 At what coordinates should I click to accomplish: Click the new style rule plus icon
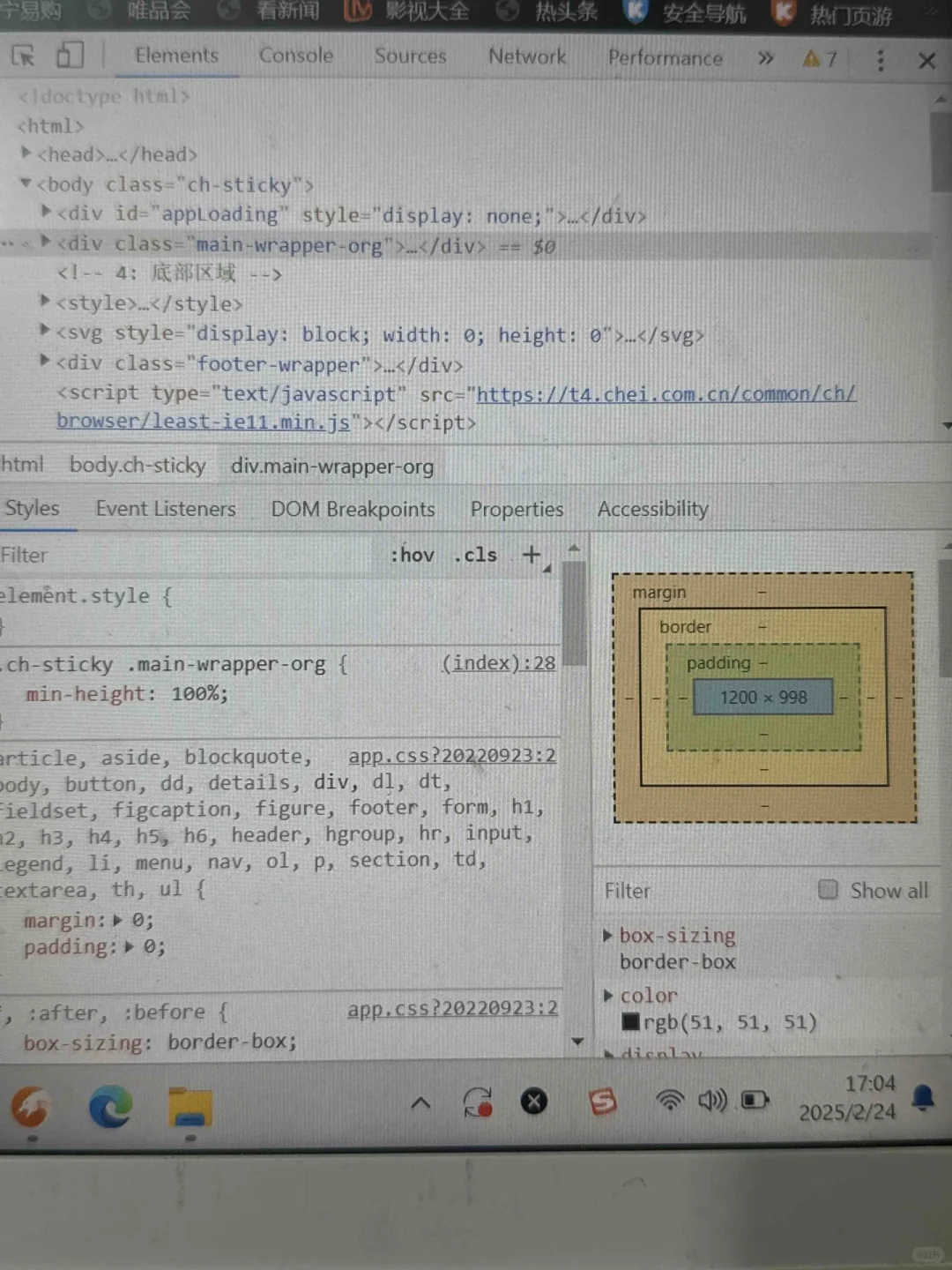click(x=532, y=555)
